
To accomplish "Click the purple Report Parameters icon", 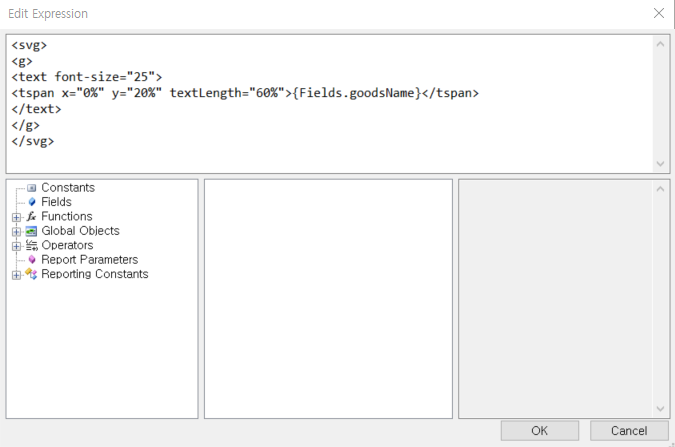I will pos(32,260).
